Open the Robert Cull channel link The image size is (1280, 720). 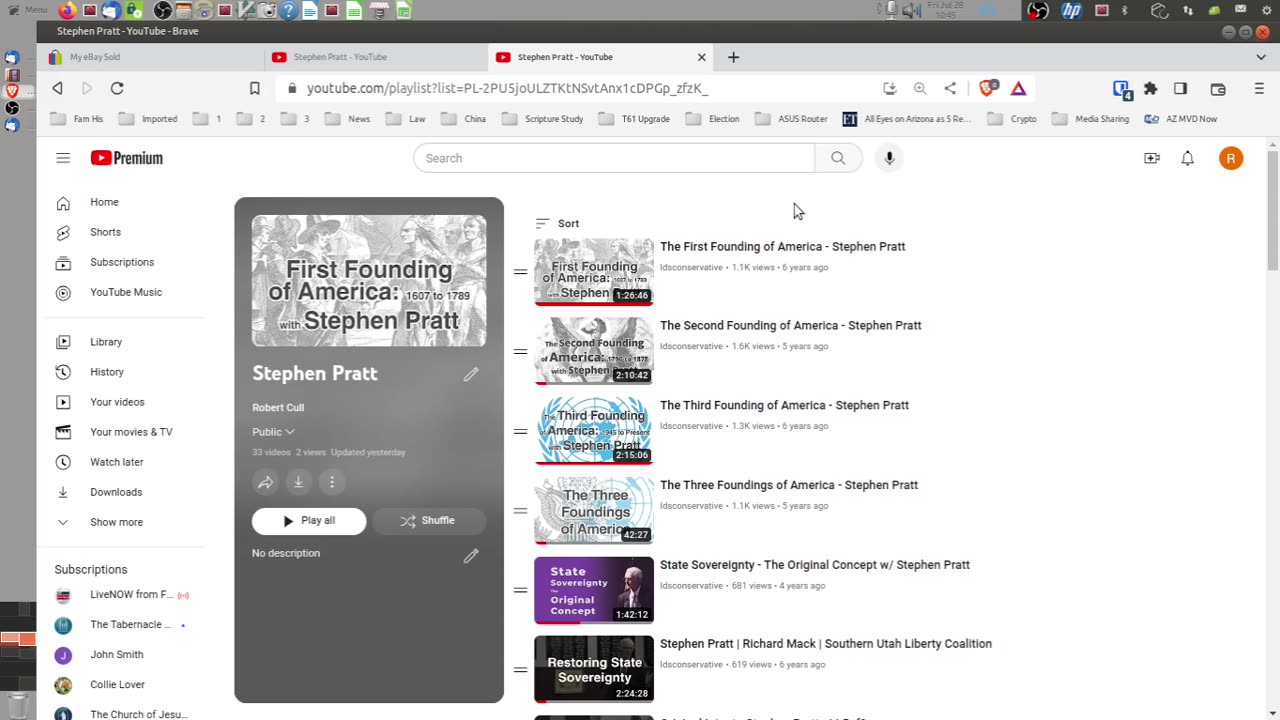[278, 408]
